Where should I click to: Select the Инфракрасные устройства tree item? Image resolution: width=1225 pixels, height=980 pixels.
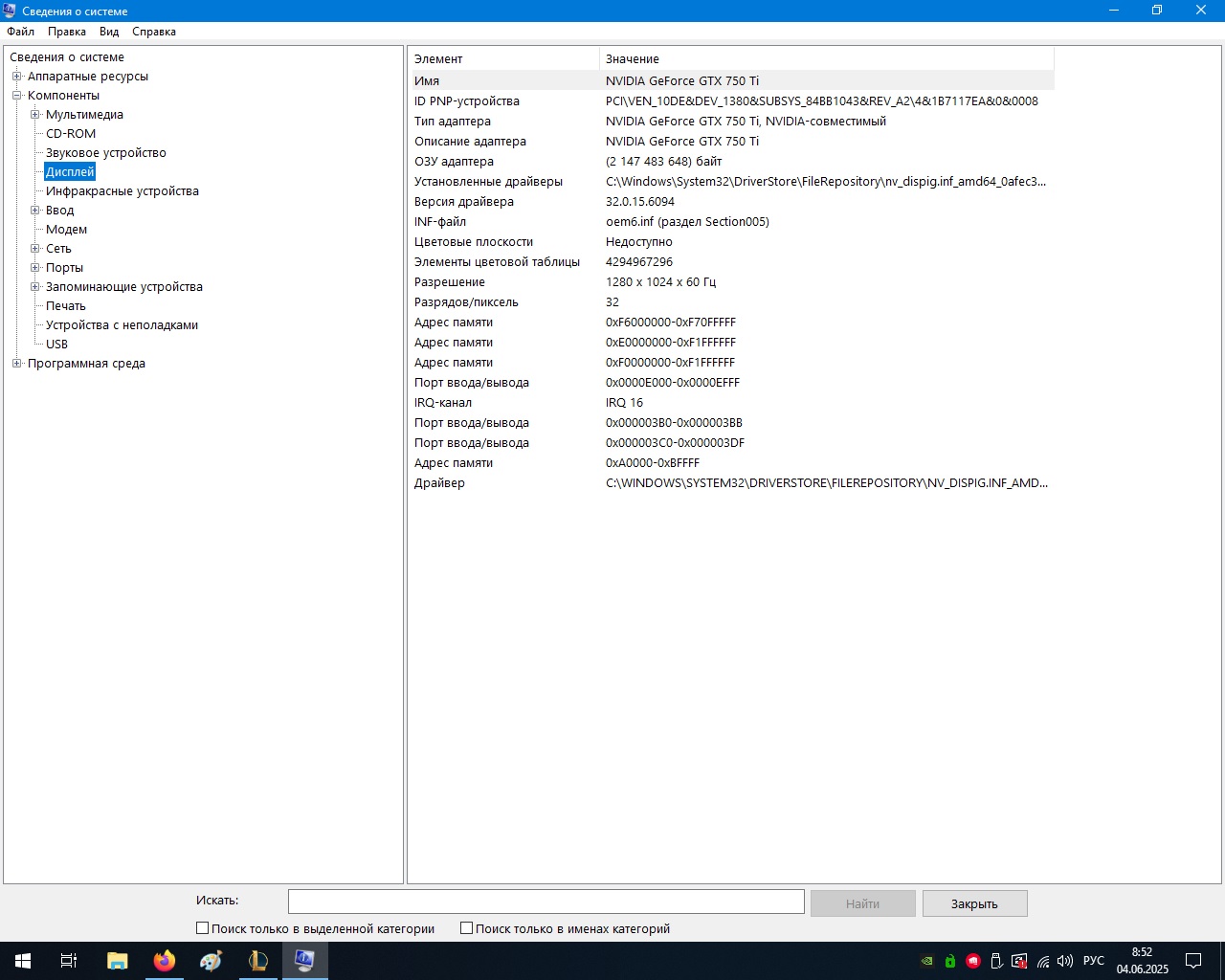click(x=122, y=191)
